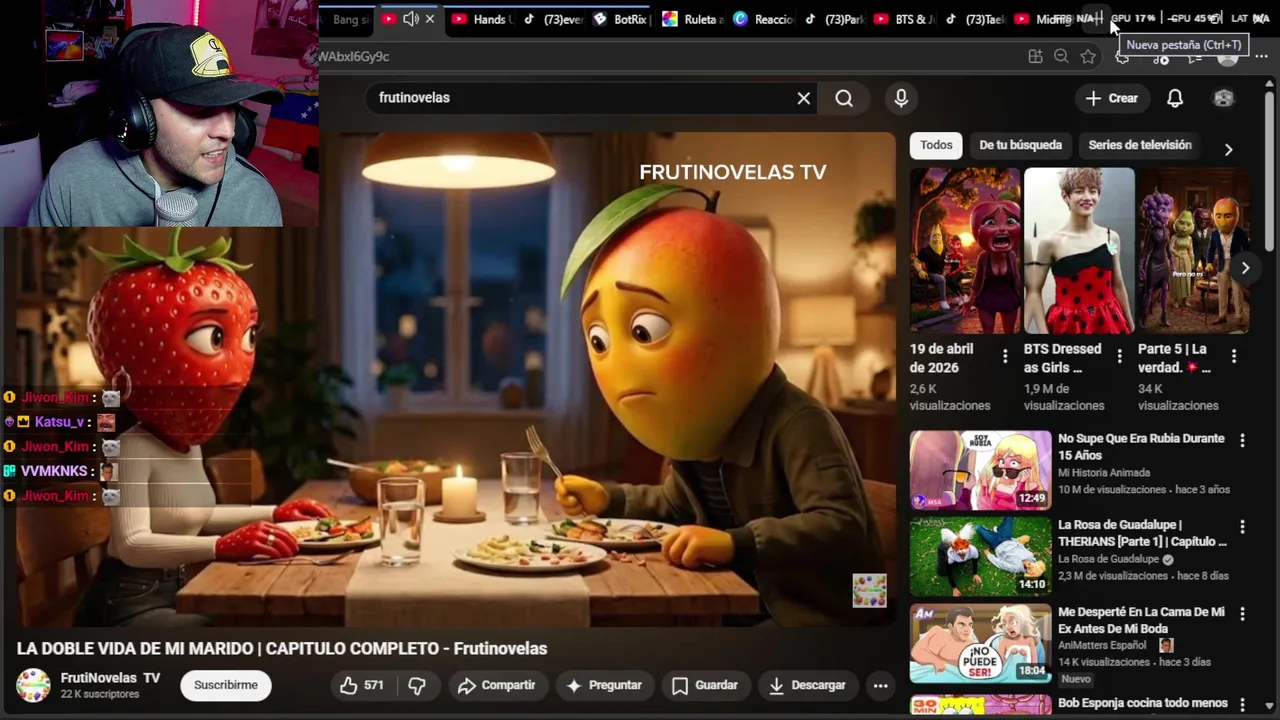
Task: Like the video with 571 likes
Action: point(361,685)
